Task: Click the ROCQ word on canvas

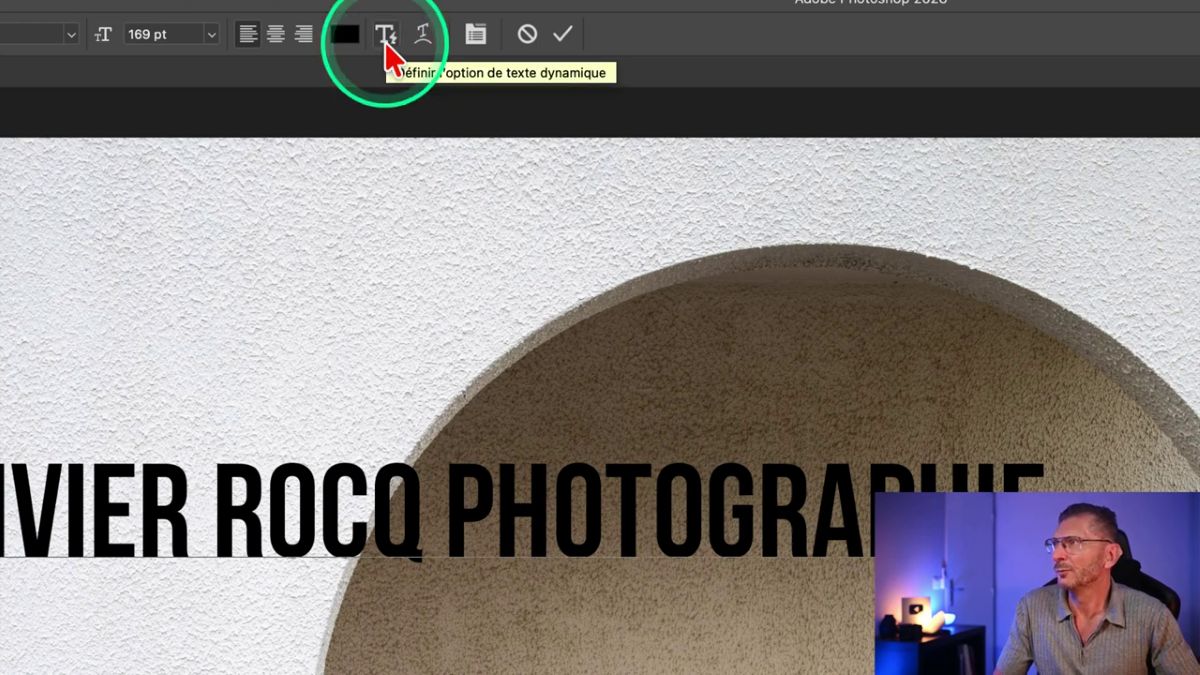Action: coord(319,511)
